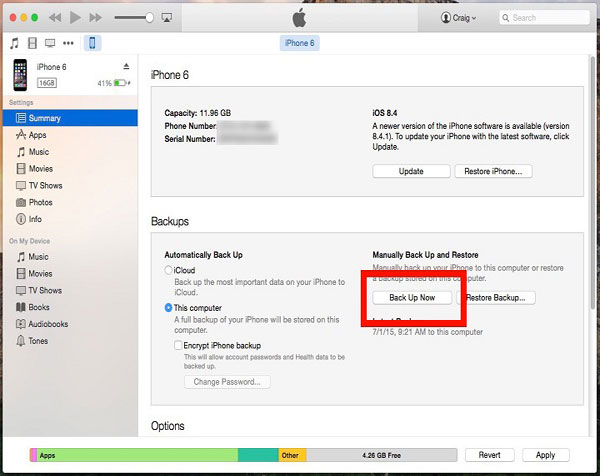Click the Revert button
Viewport: 600px width, 476px height.
[x=489, y=455]
